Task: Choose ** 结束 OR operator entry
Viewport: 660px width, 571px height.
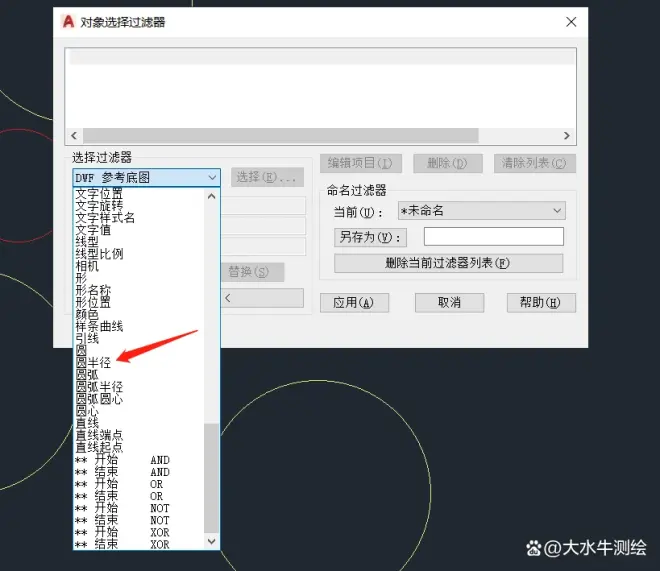Action: (x=119, y=496)
